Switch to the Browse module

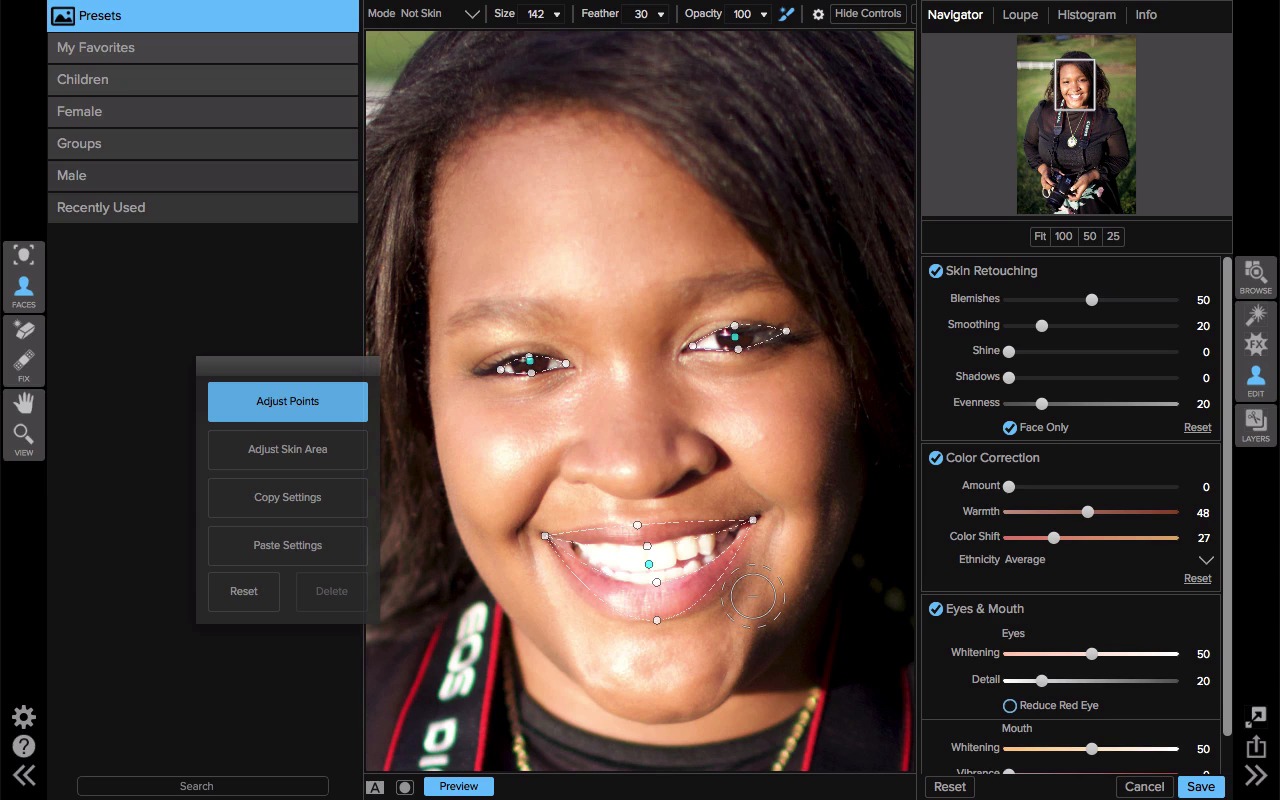click(1256, 277)
